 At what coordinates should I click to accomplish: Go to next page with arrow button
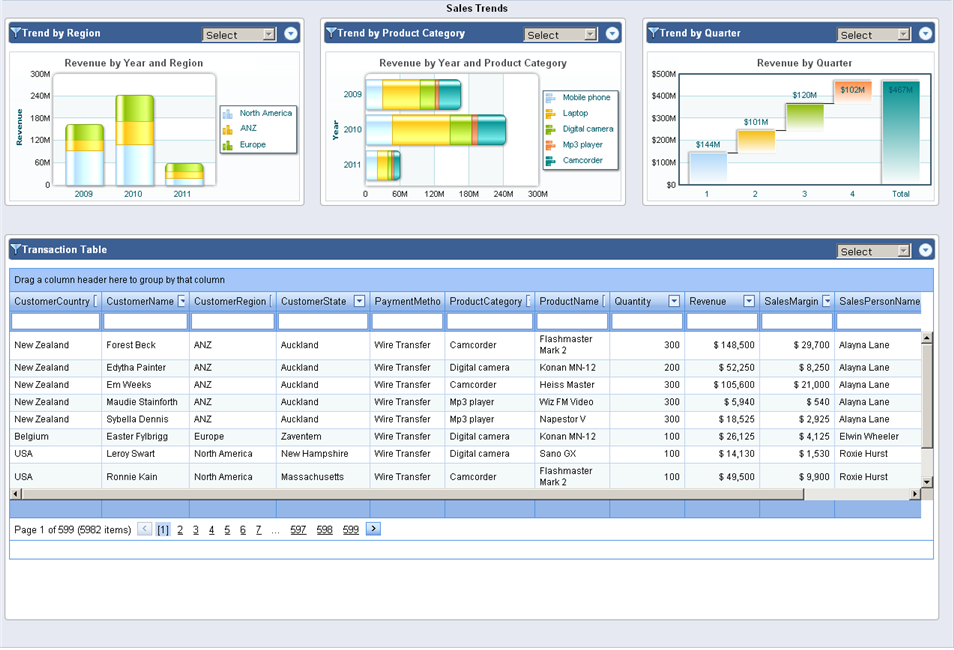(x=373, y=529)
